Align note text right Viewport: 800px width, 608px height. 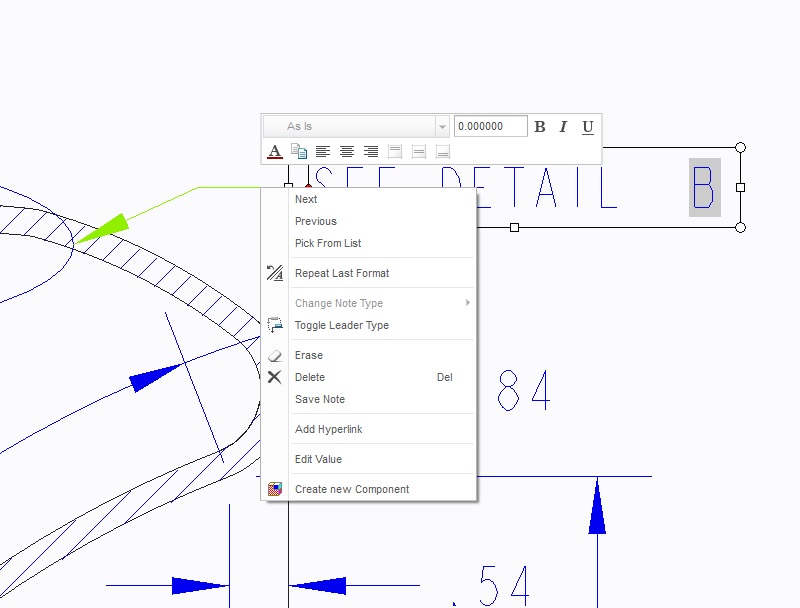pos(371,151)
